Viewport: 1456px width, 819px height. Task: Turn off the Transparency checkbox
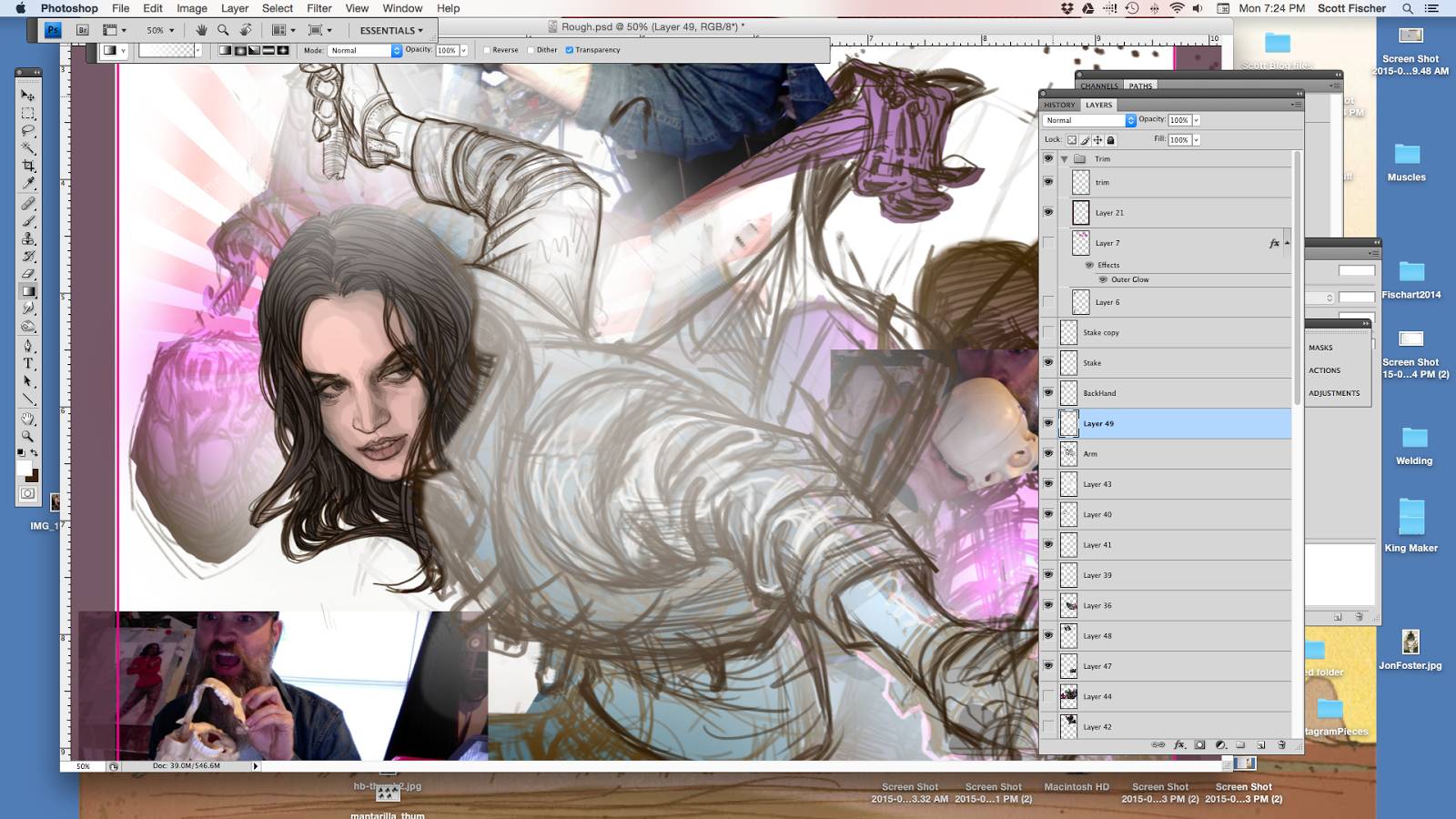(x=570, y=50)
